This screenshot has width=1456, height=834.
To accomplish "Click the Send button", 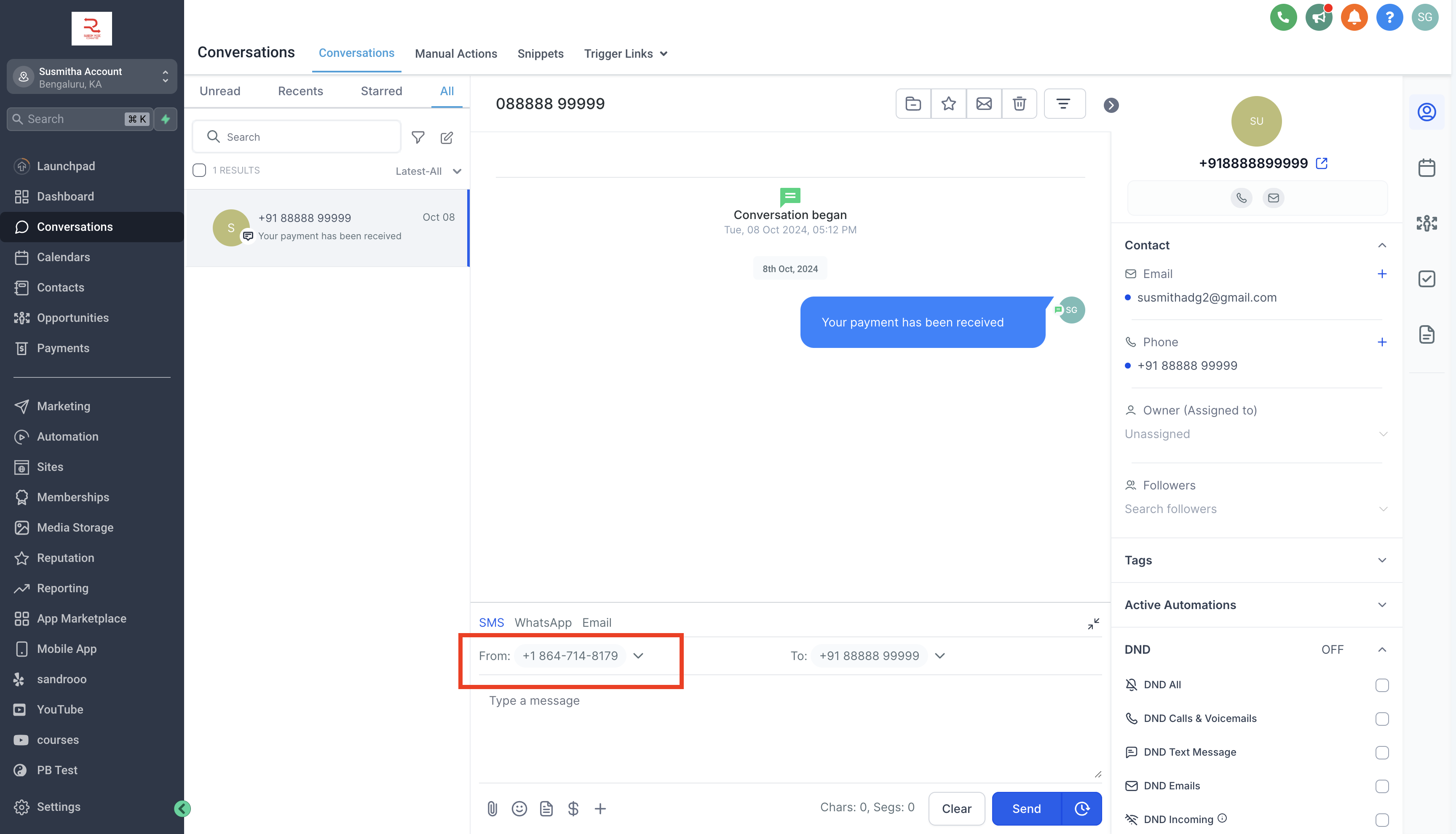I will point(1026,808).
